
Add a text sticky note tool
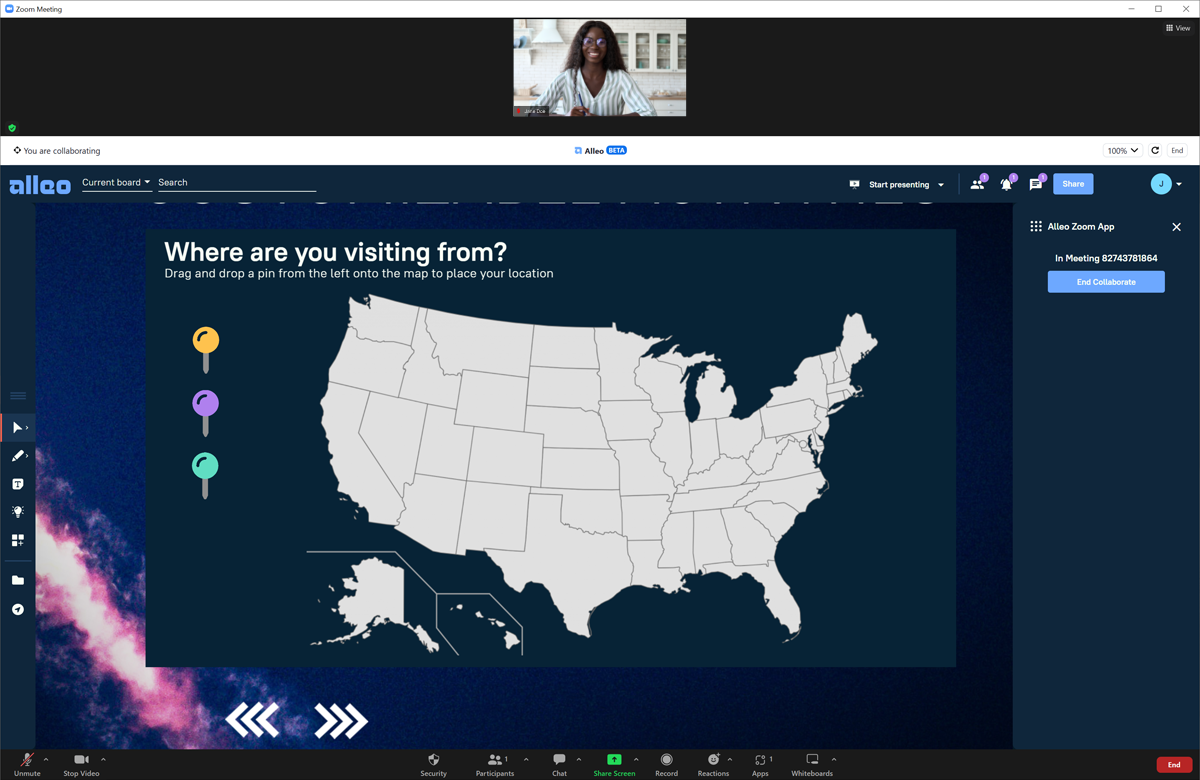coord(17,484)
